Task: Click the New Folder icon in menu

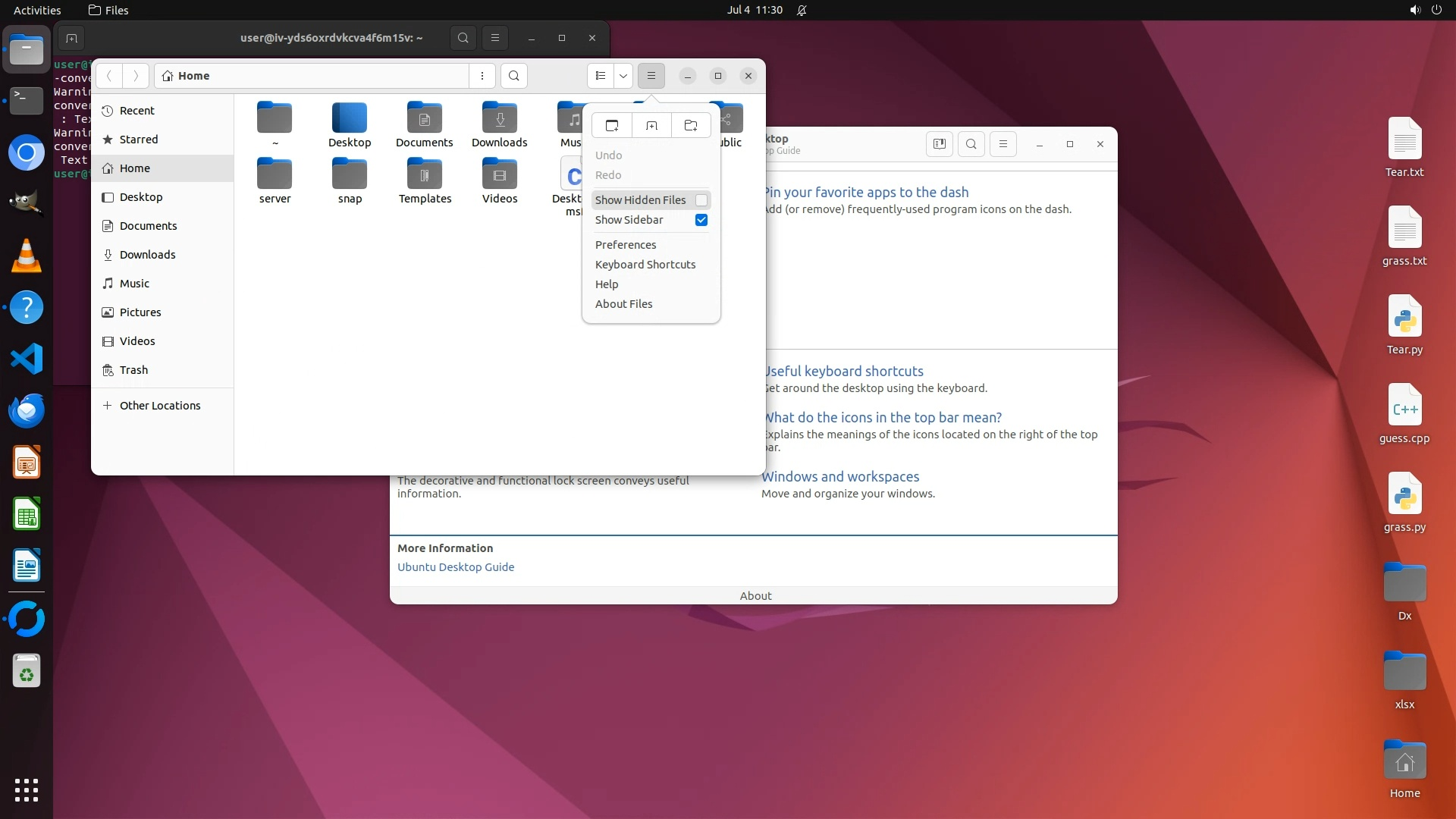Action: tap(691, 125)
